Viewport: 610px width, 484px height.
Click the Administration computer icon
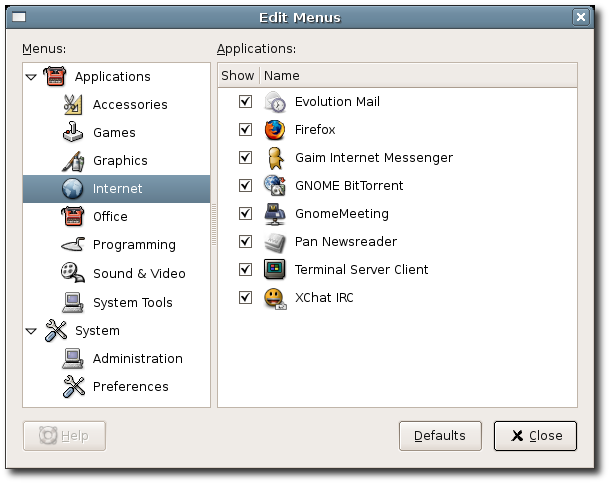click(x=72, y=358)
